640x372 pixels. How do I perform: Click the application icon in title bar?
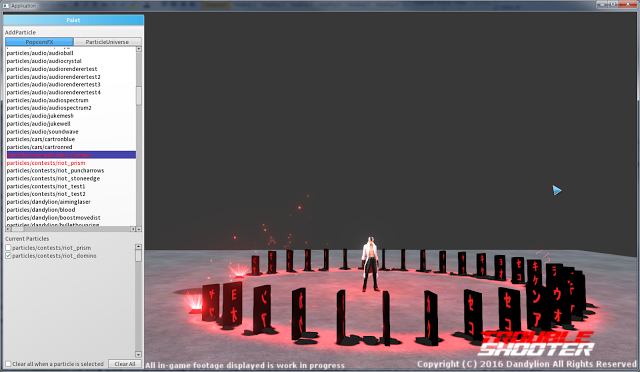coord(6,6)
